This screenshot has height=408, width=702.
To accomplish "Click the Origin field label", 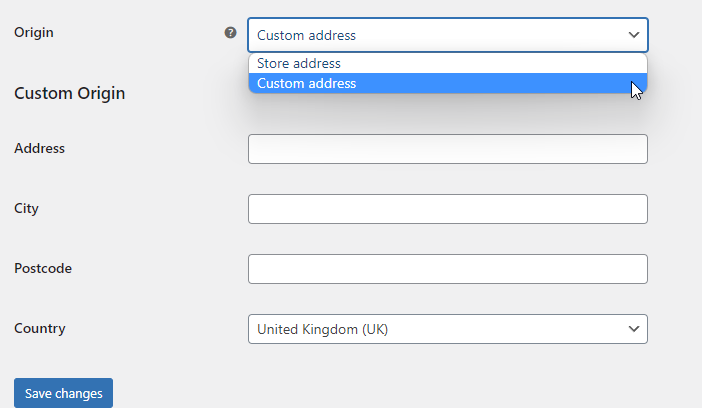I will click(x=34, y=32).
